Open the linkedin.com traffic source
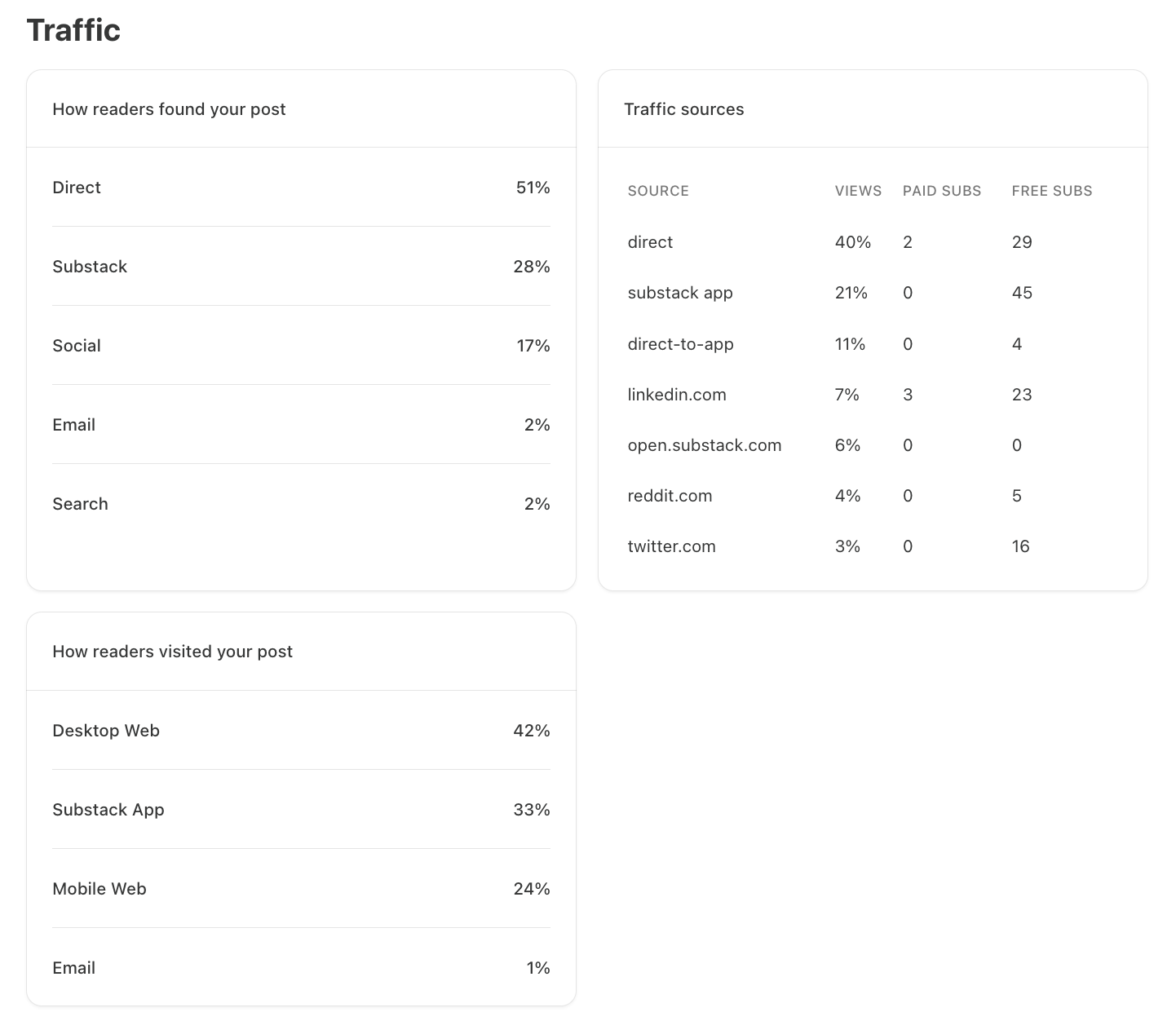Screen dimensions: 1176x1021 677,395
